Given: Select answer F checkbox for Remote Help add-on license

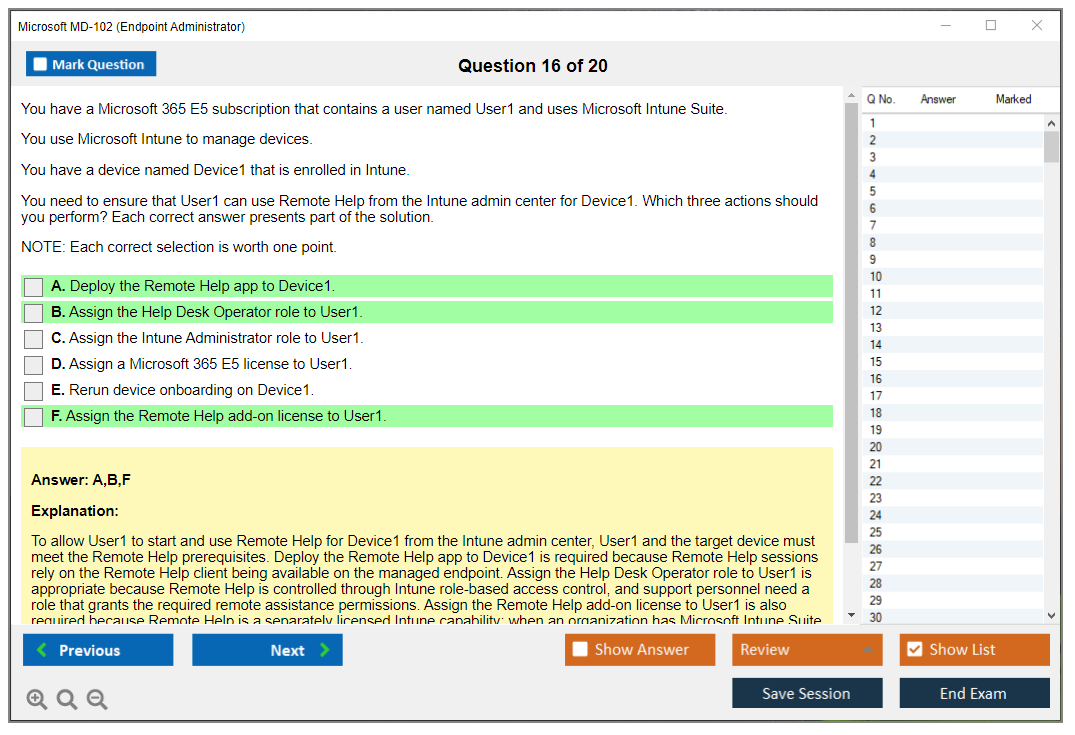Looking at the screenshot, I should [33, 417].
